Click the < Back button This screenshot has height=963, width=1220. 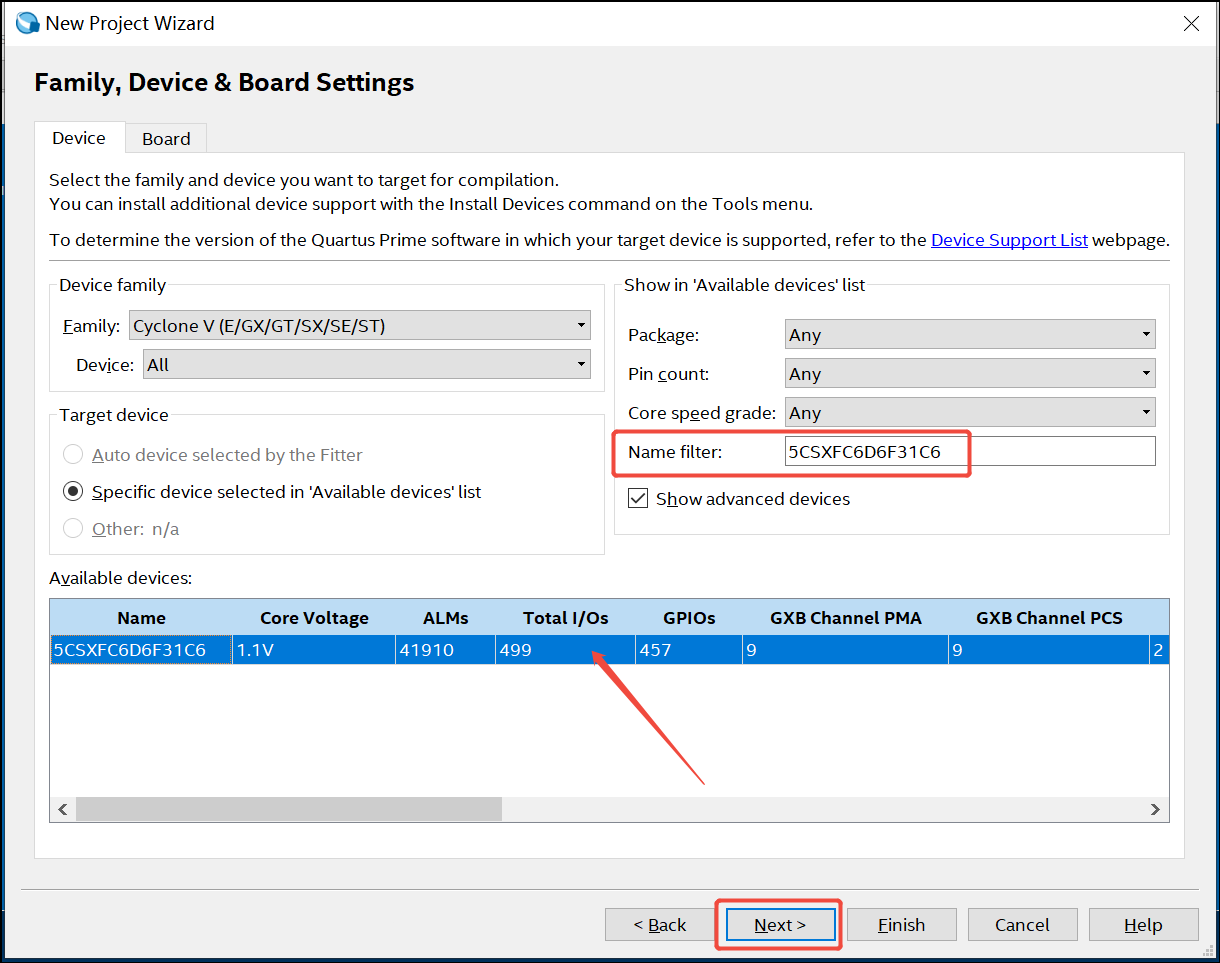660,925
